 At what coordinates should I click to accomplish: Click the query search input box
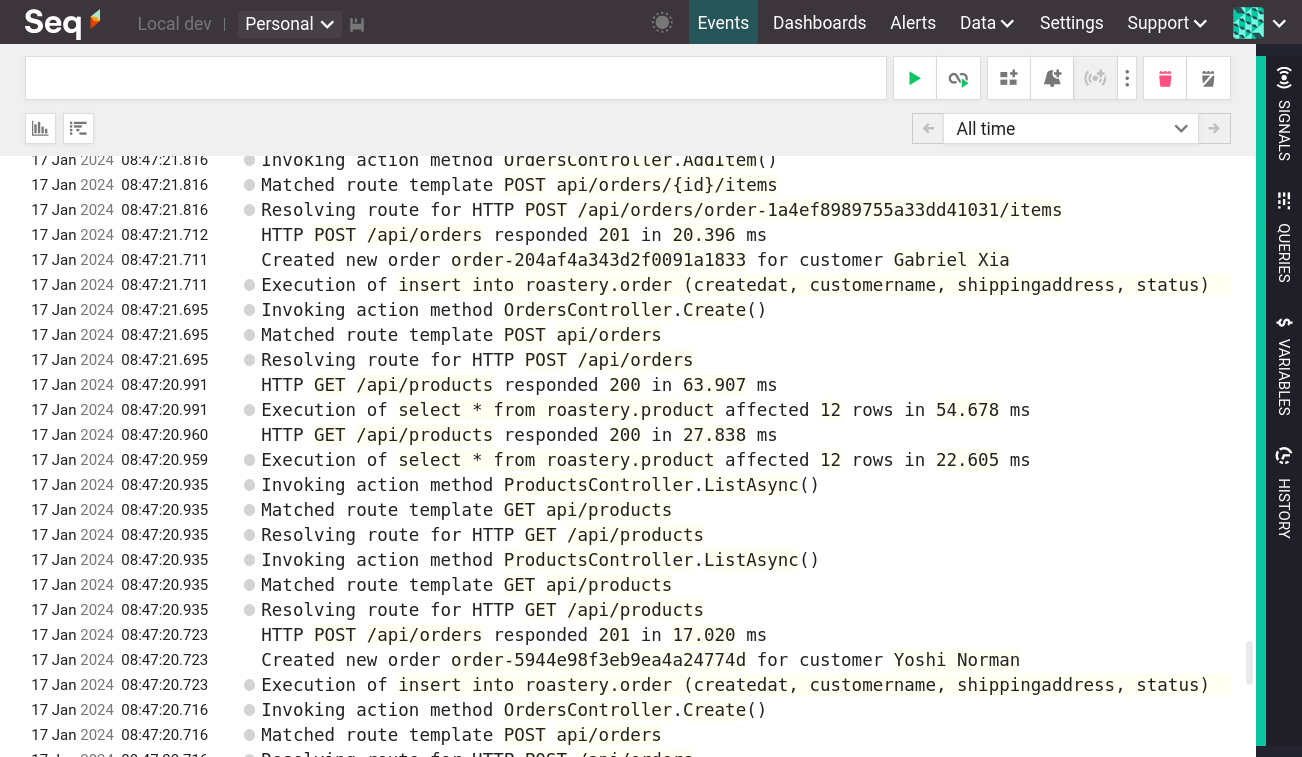click(x=456, y=78)
